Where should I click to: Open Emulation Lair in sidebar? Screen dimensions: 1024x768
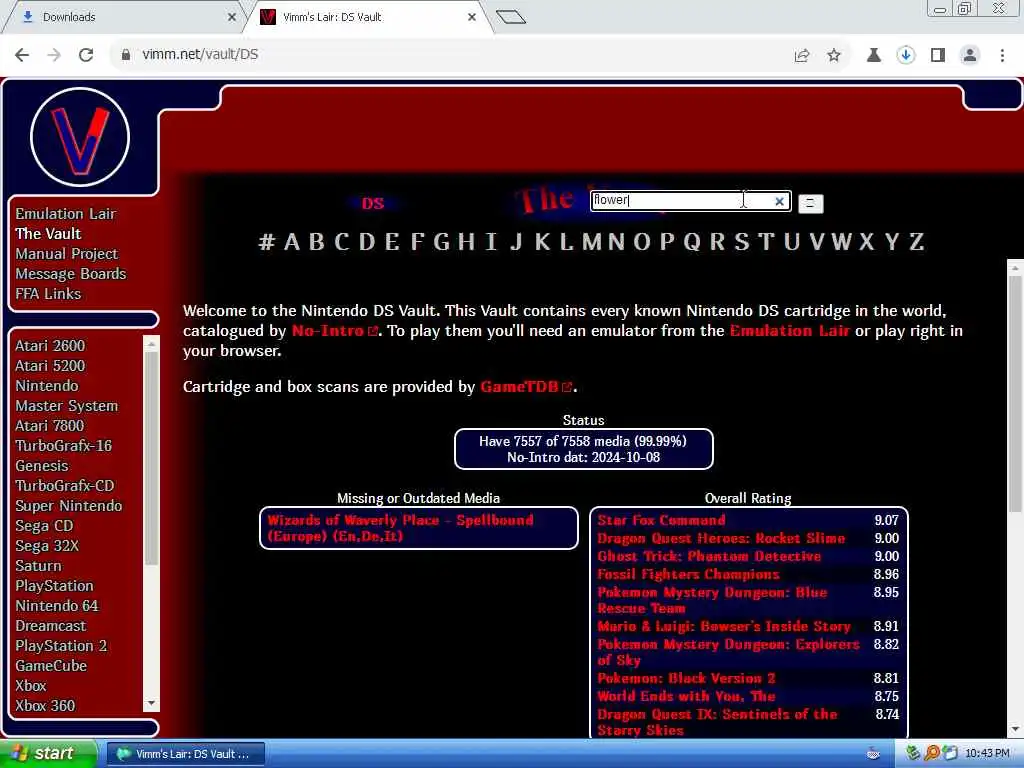pos(65,214)
